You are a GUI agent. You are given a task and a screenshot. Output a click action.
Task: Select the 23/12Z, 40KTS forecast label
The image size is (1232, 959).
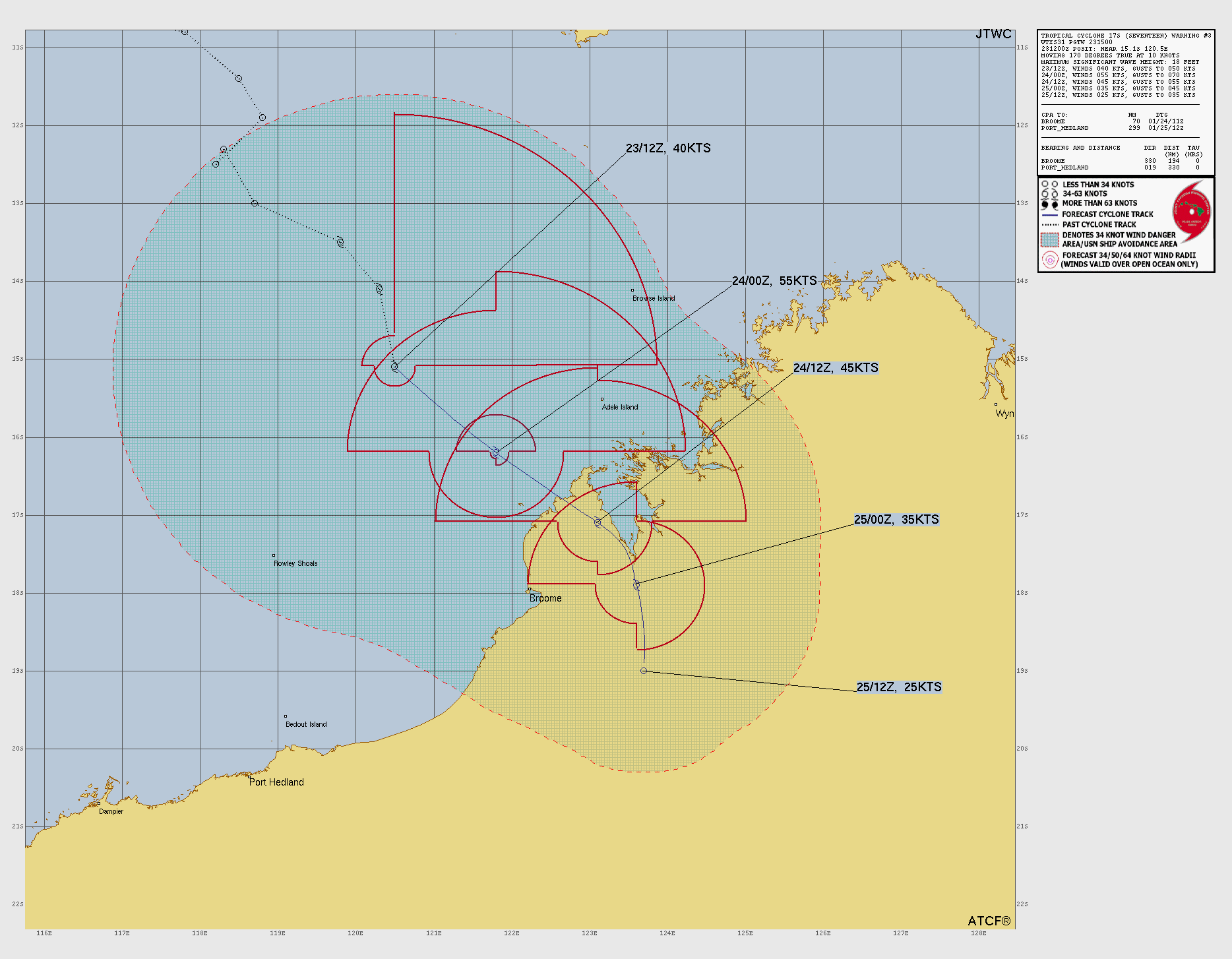point(668,148)
